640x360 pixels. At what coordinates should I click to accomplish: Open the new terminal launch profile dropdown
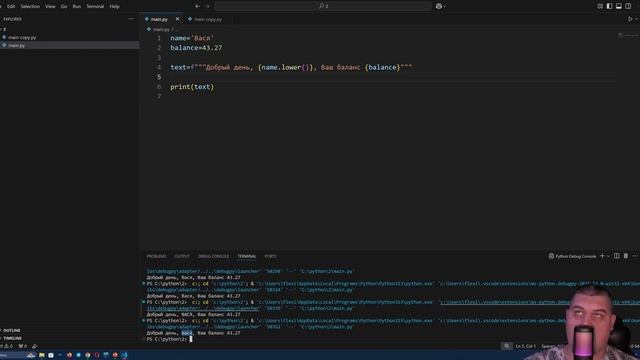coord(608,256)
